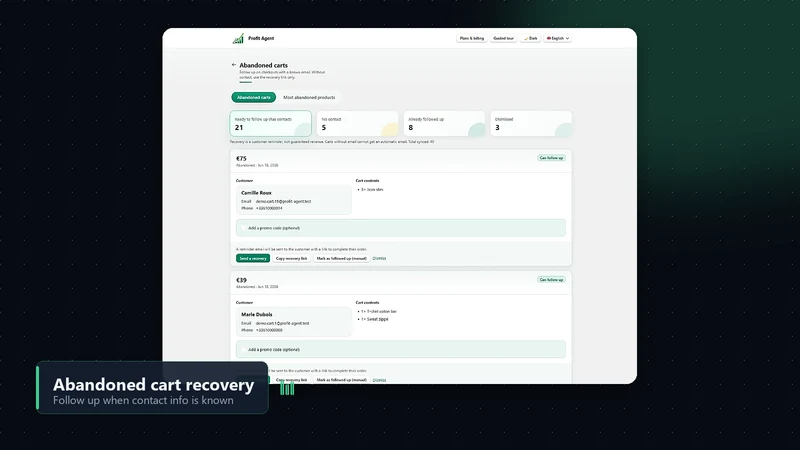Screen dimensions: 800x450
Task: Click the €75 cart amount
Action: pos(241,159)
